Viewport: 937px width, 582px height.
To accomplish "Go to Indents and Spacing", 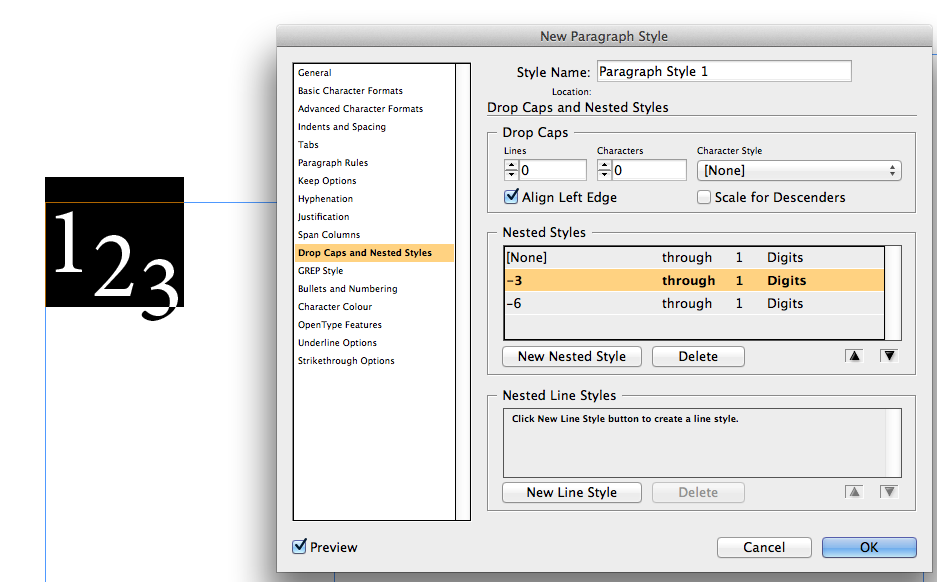I will [x=342, y=127].
